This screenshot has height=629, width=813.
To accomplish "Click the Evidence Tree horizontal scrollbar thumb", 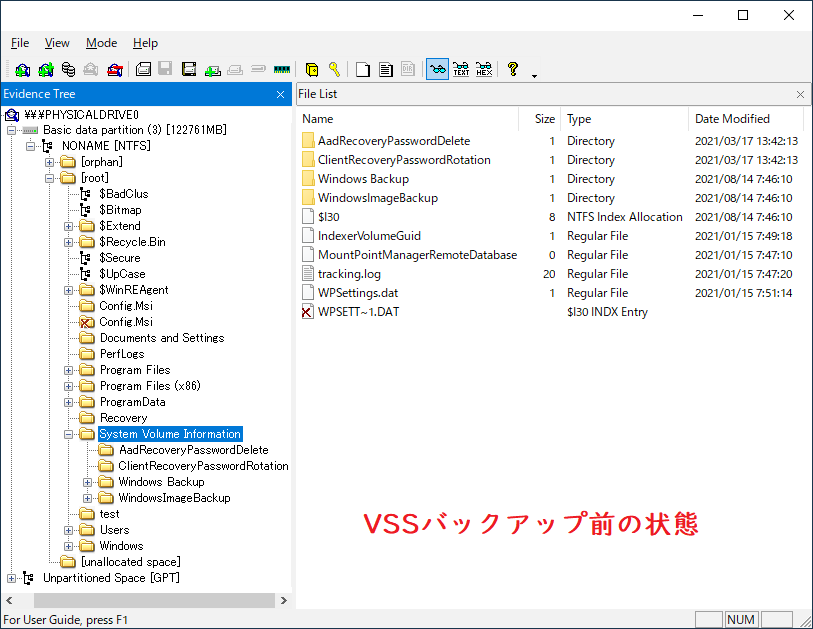I will click(x=154, y=600).
